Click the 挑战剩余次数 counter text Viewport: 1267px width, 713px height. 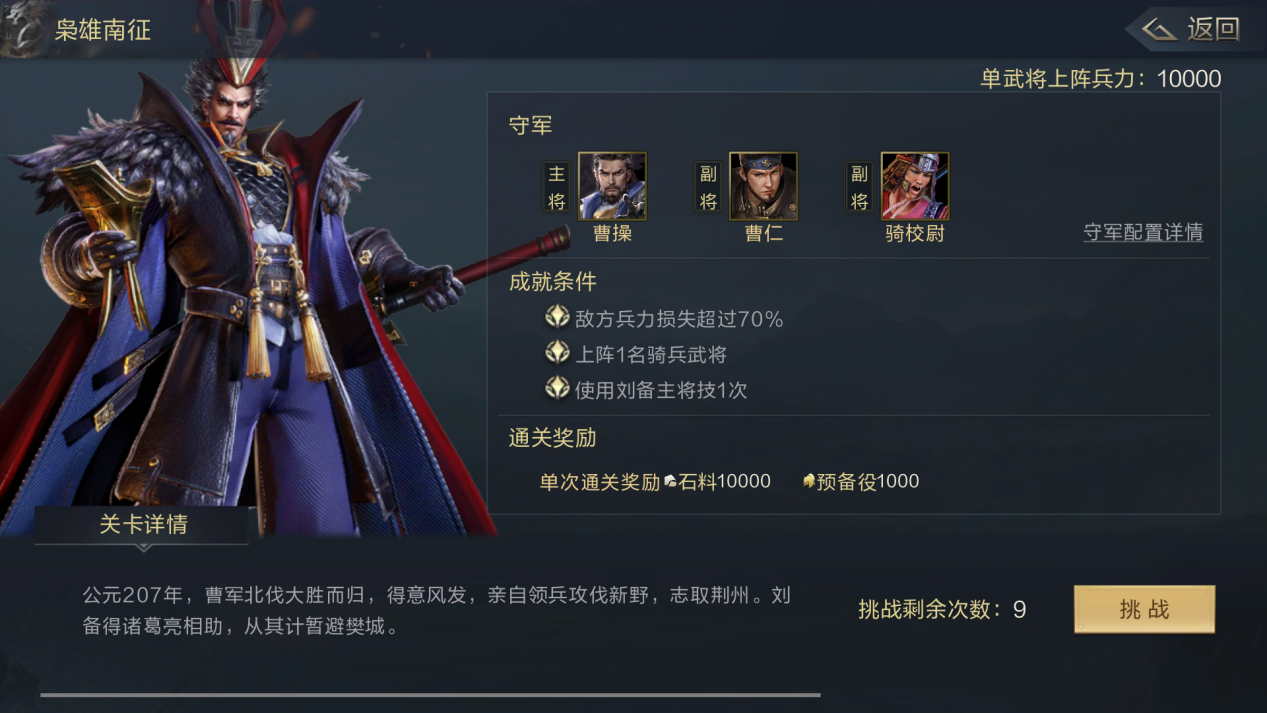tap(942, 610)
